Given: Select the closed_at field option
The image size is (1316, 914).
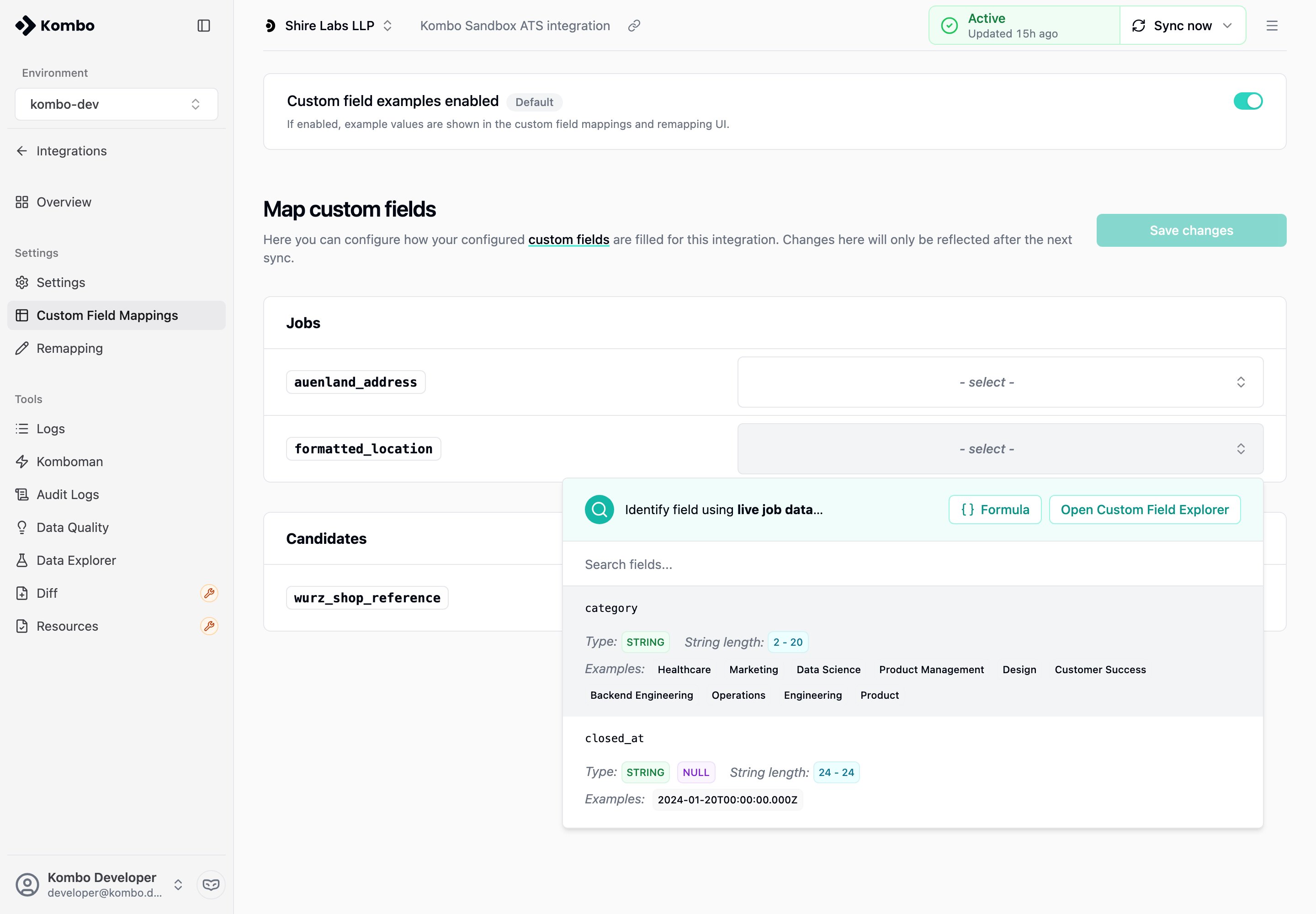Looking at the screenshot, I should point(912,772).
